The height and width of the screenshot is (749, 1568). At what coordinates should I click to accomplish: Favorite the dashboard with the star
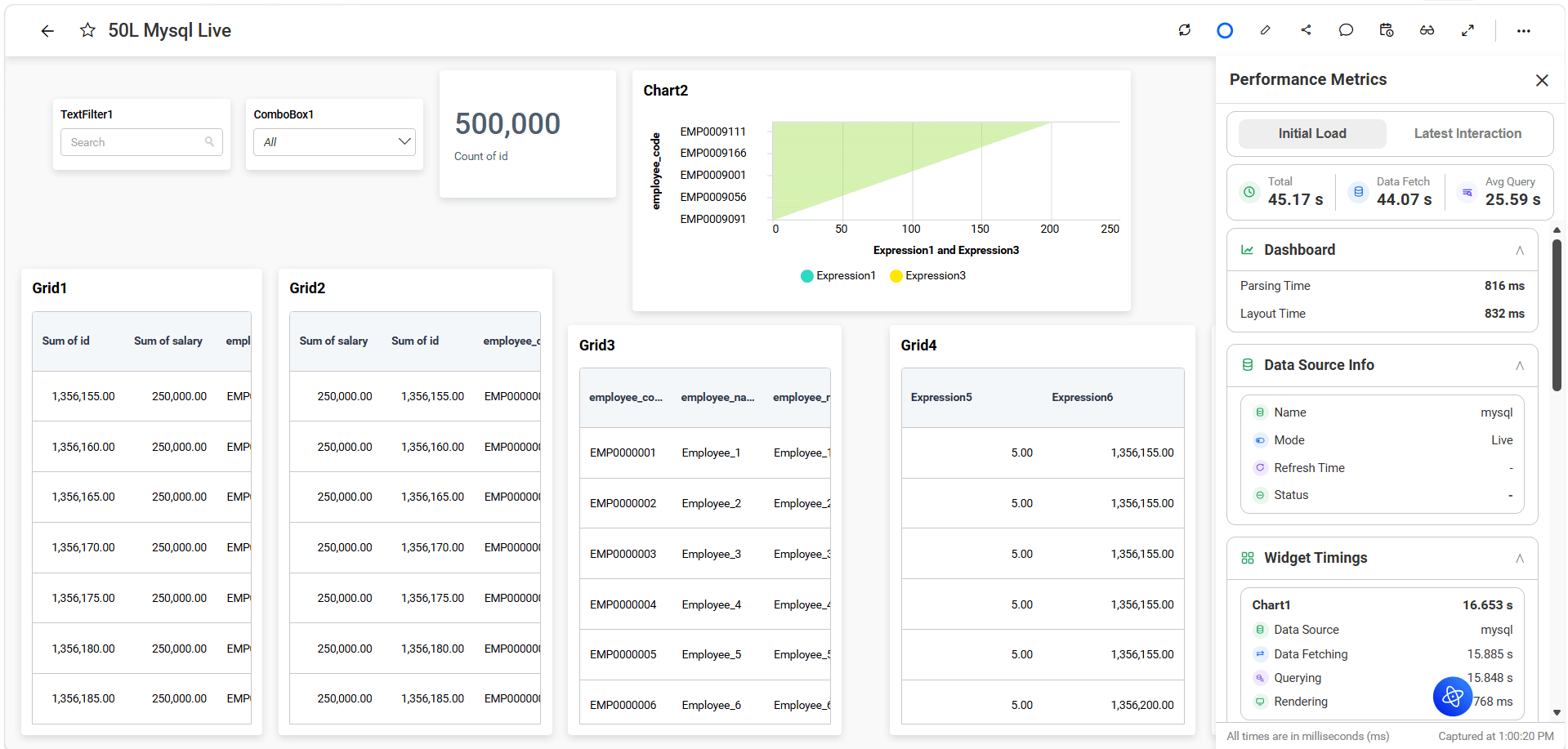[x=87, y=30]
